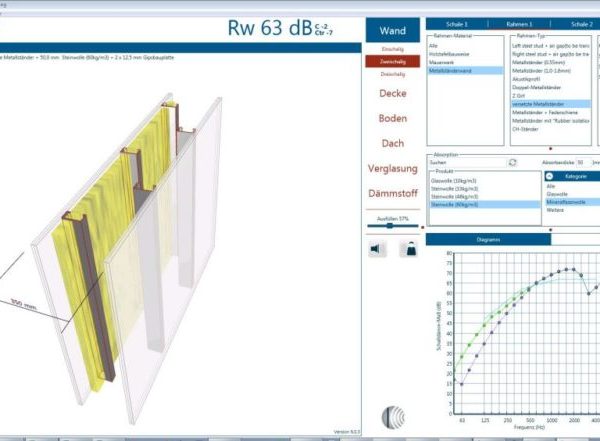Select Dreischalig wall option
The image size is (600, 441).
point(393,73)
